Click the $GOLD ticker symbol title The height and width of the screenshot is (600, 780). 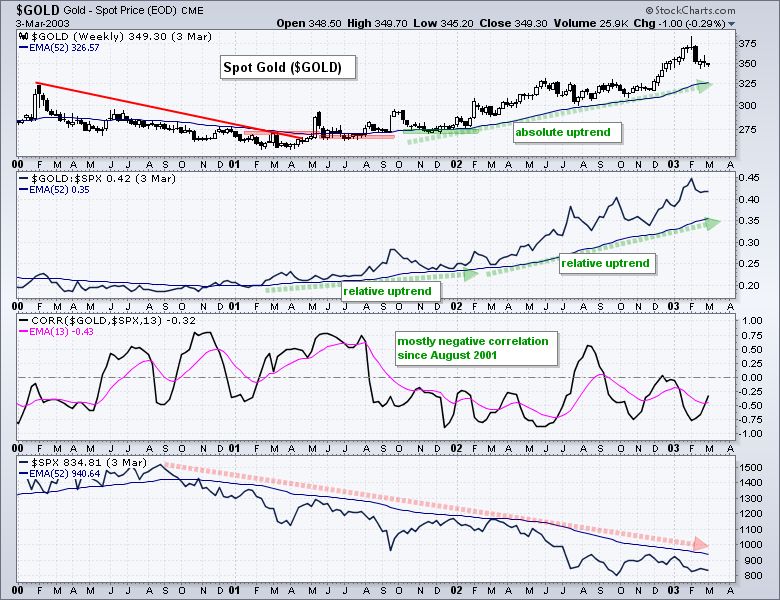tap(38, 10)
